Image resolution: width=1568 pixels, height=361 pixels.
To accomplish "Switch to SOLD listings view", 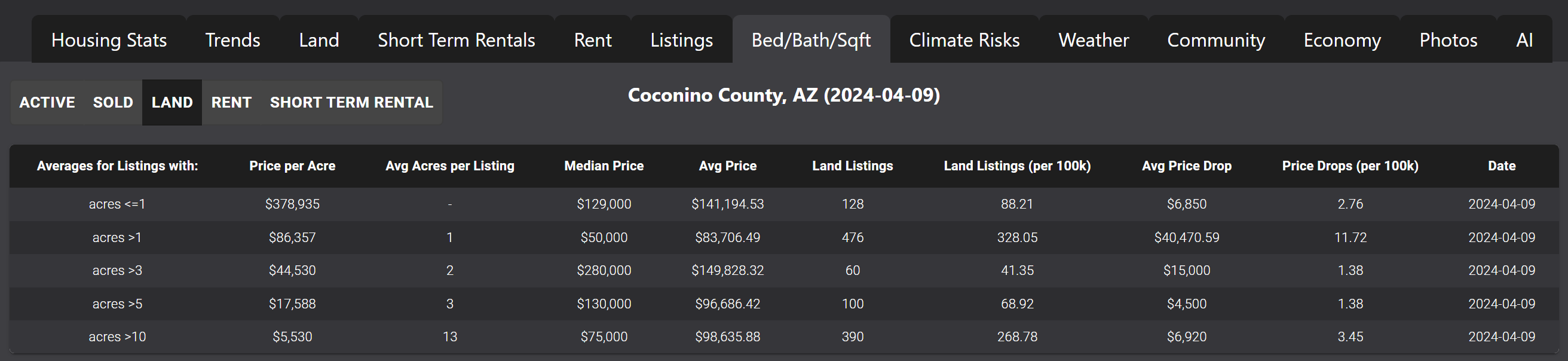I will 113,102.
